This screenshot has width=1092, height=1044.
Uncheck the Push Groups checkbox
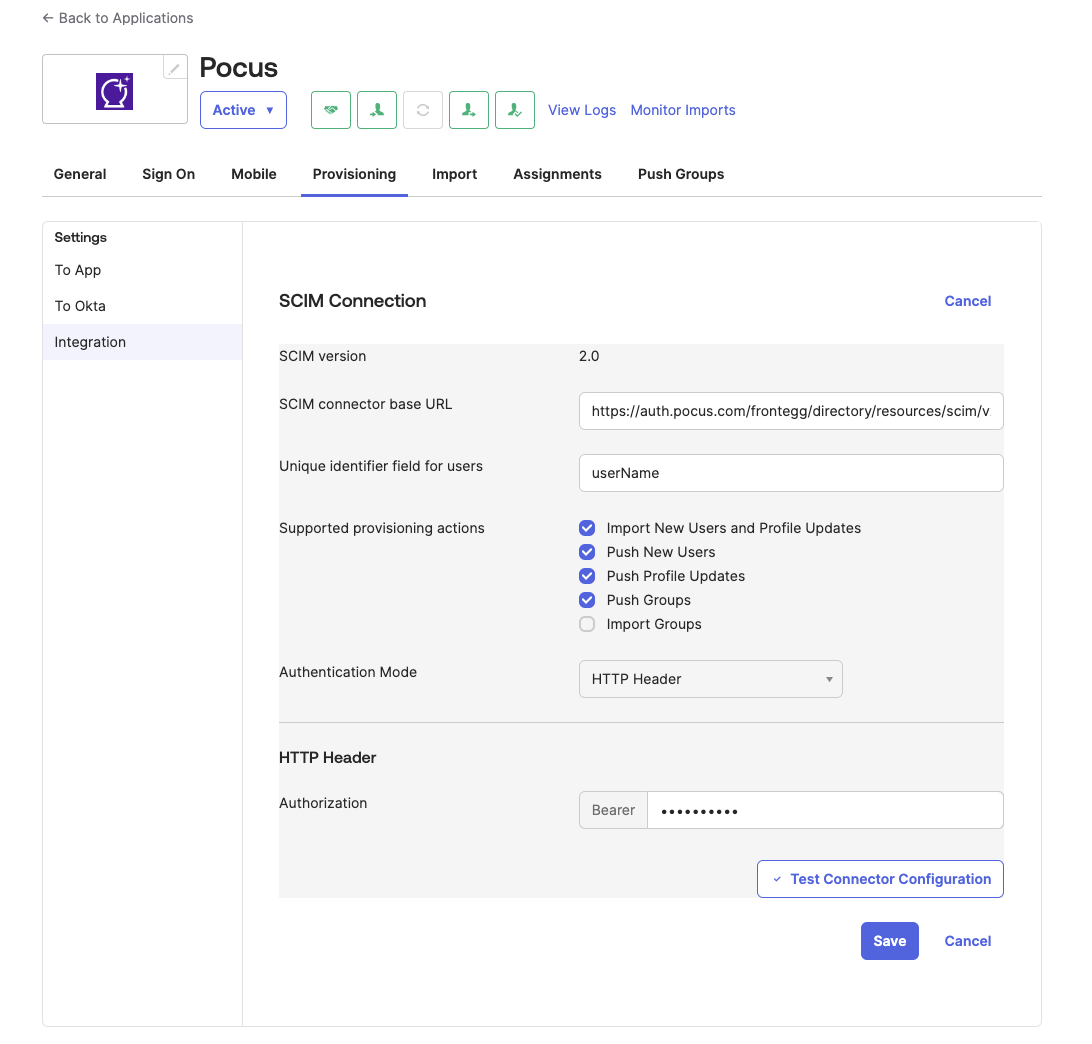click(x=587, y=600)
